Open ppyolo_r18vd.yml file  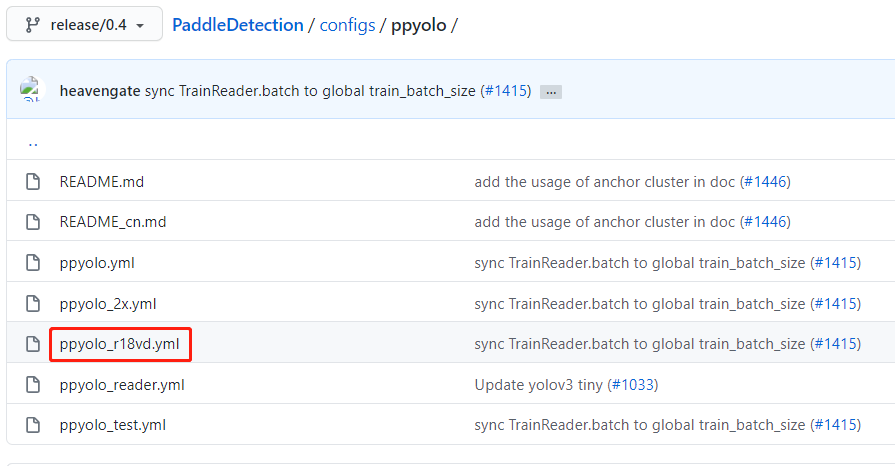(119, 344)
